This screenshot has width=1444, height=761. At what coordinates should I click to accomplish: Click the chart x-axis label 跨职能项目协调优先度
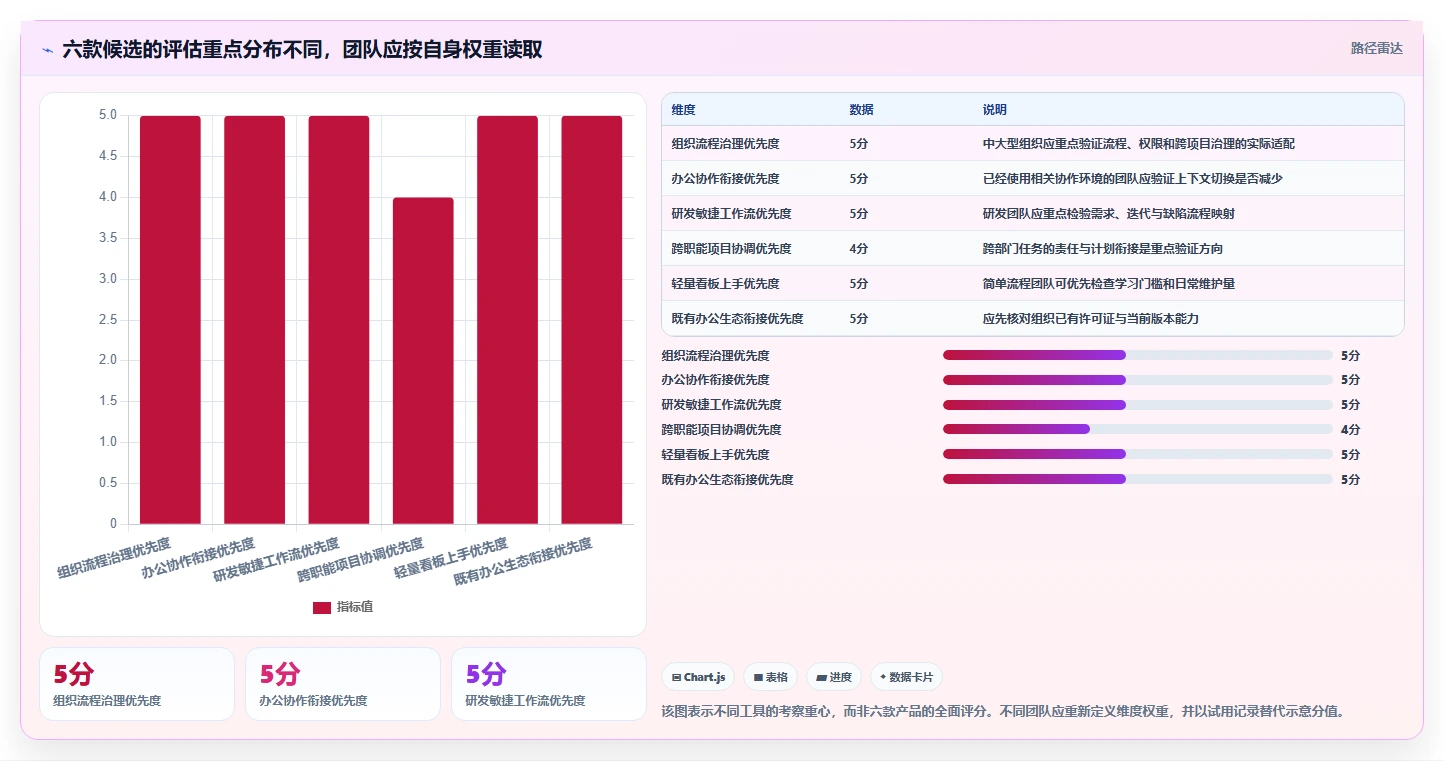coord(361,561)
